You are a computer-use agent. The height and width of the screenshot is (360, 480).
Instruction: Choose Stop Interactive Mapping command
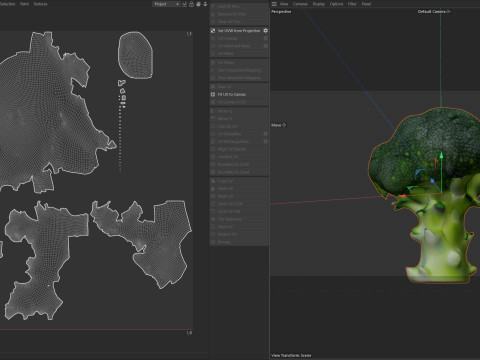[239, 78]
